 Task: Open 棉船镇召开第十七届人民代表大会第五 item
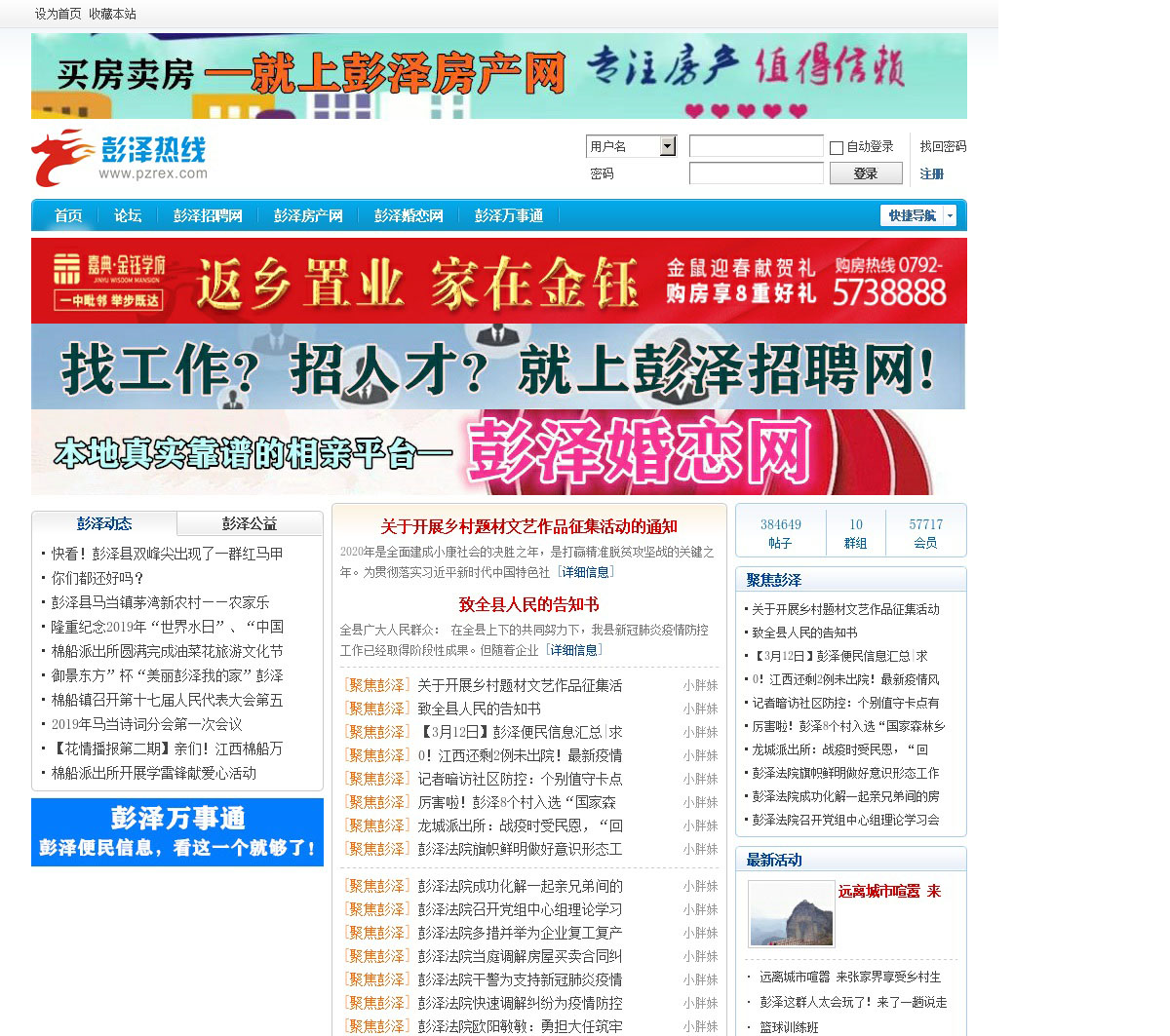point(168,700)
